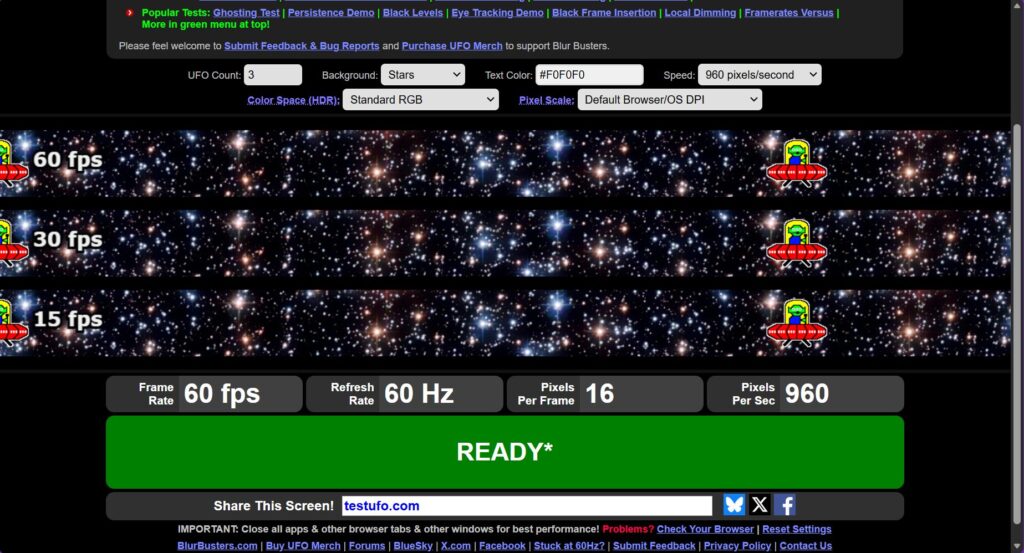Open the Black Levels test link

(x=413, y=12)
